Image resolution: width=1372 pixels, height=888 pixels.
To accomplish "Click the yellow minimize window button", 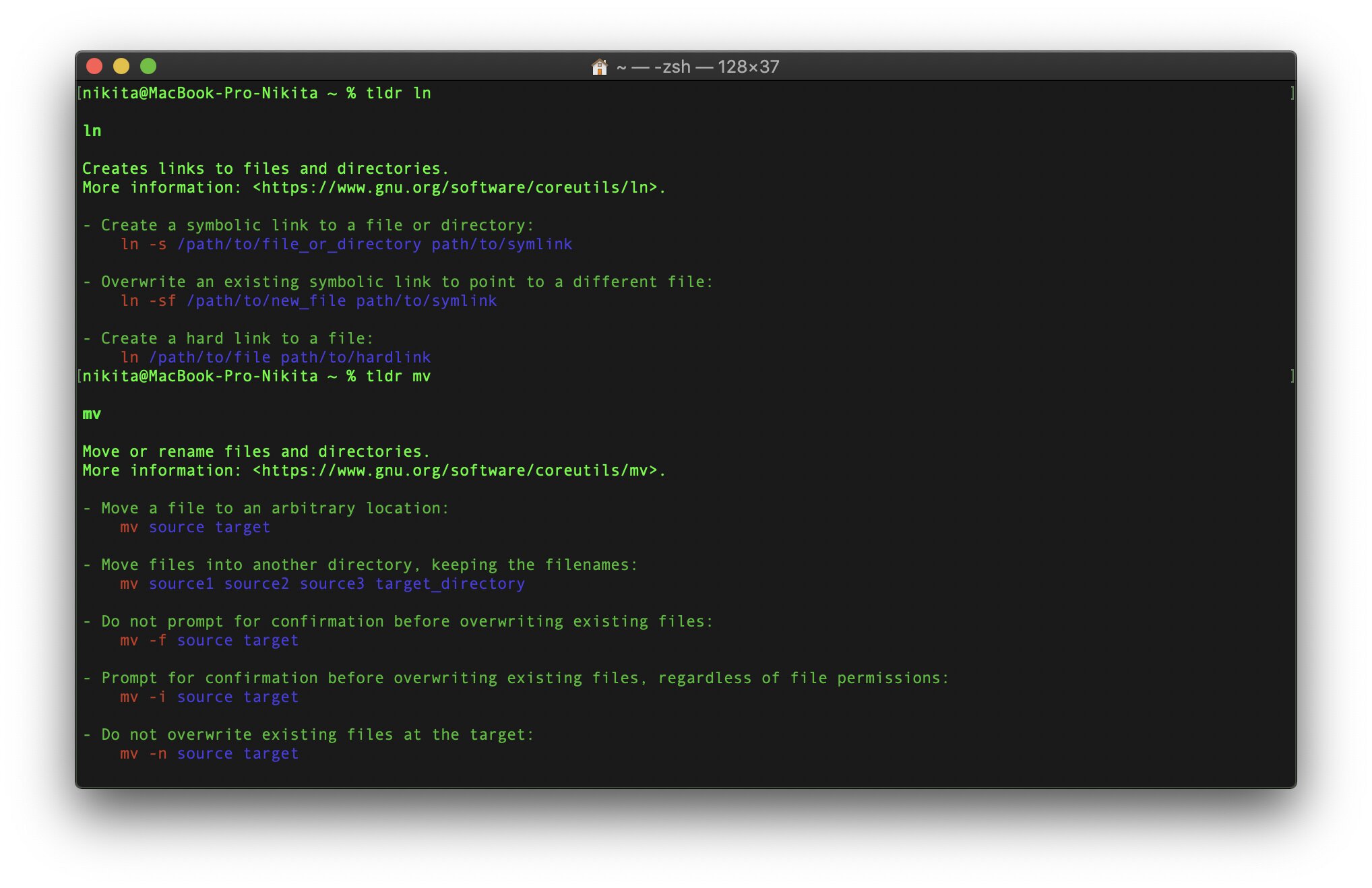I will click(121, 66).
